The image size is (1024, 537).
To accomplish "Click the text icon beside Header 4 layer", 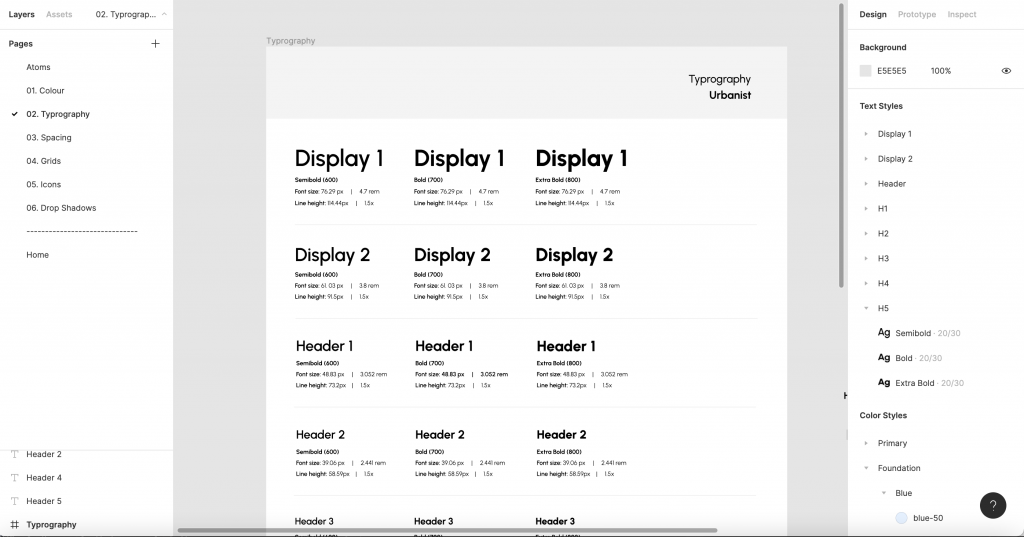I will [x=14, y=478].
